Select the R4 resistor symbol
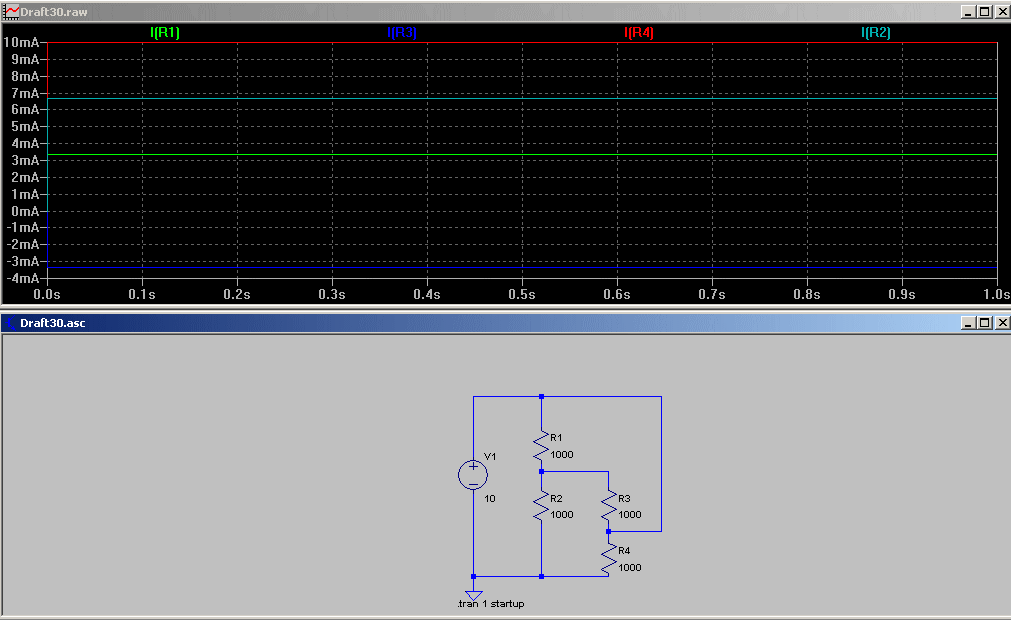Image resolution: width=1011 pixels, height=620 pixels. [609, 559]
